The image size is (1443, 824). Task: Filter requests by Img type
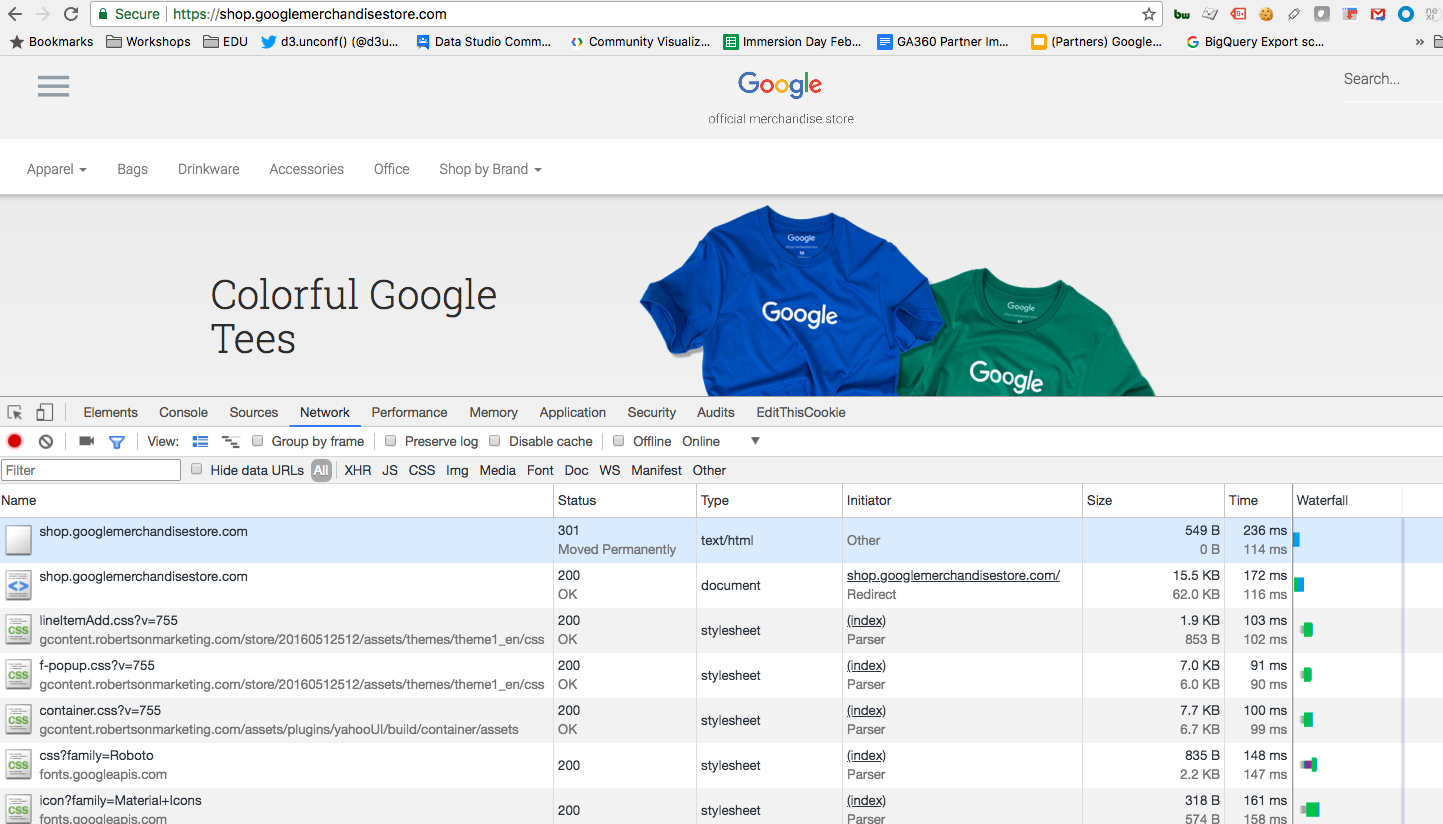[x=457, y=470]
